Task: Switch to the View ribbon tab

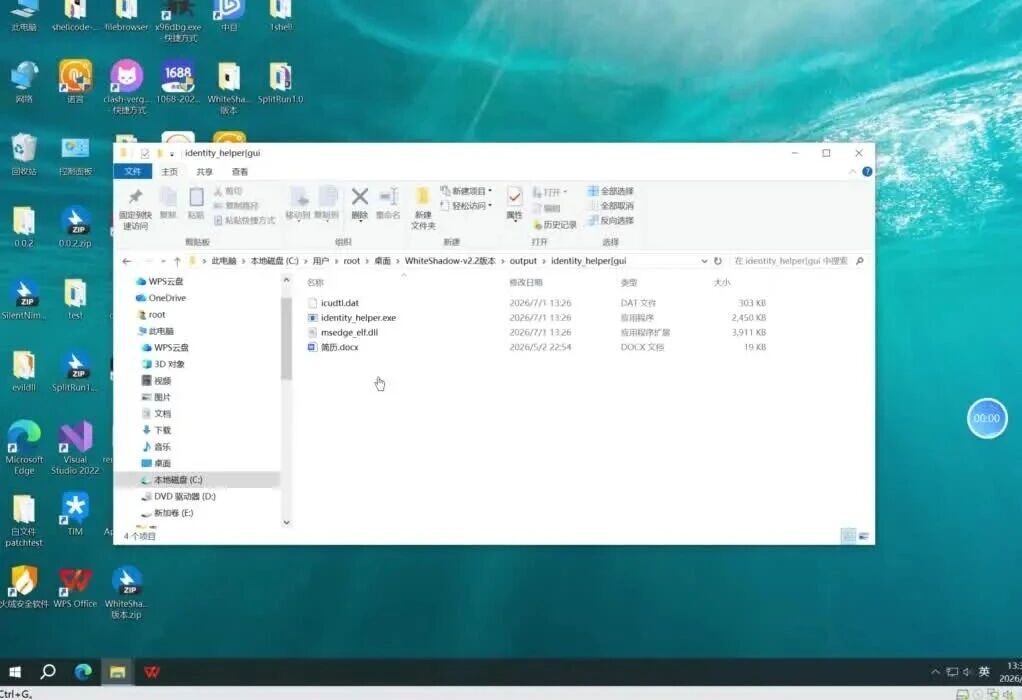Action: 240,171
